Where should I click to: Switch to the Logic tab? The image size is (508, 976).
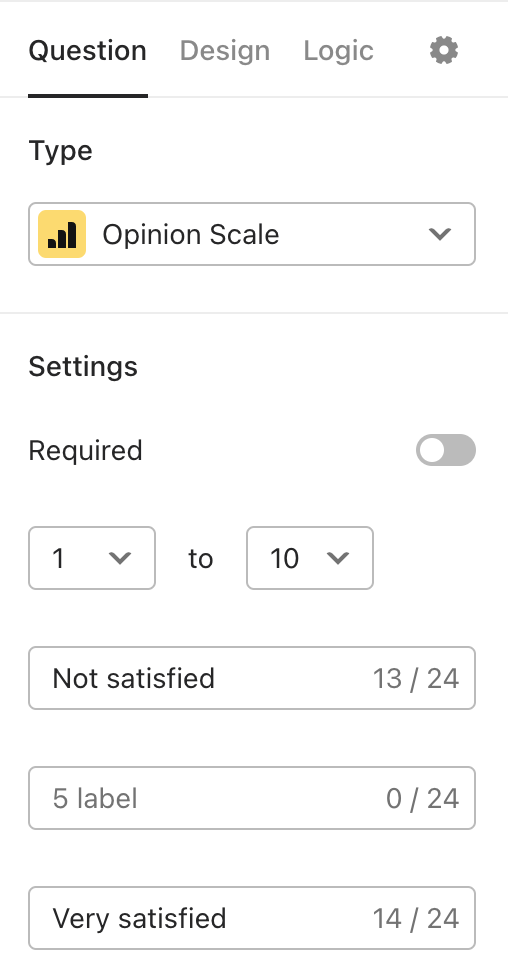click(338, 50)
